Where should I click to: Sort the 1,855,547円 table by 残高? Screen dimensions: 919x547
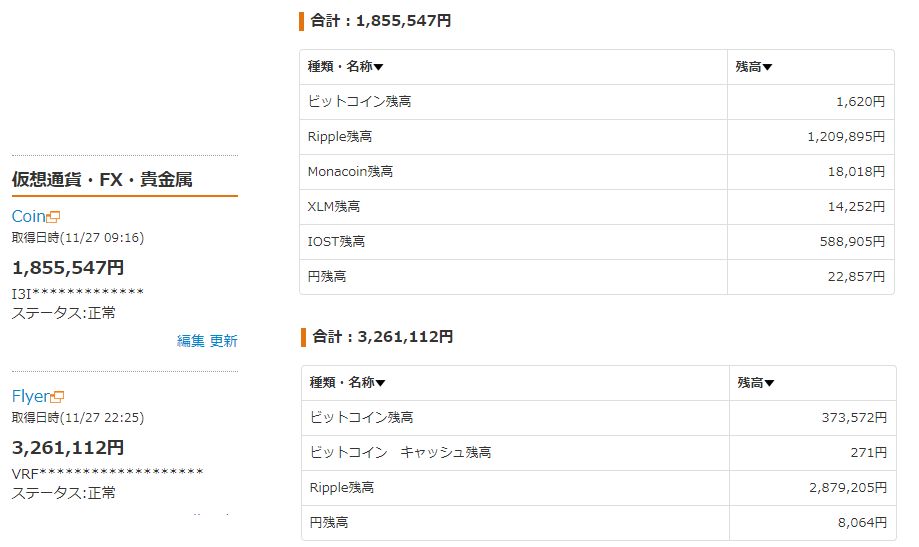point(754,67)
